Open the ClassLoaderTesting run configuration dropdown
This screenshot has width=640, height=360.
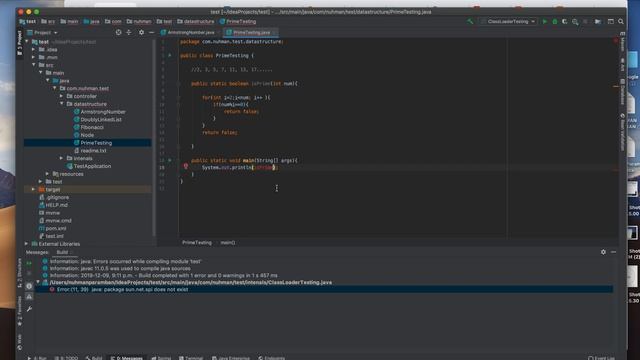[508, 22]
